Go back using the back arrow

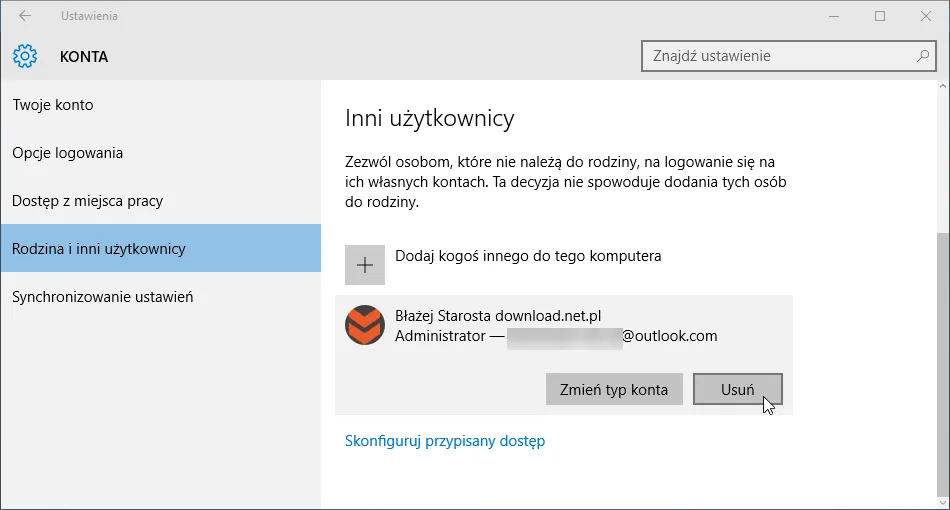pos(25,17)
